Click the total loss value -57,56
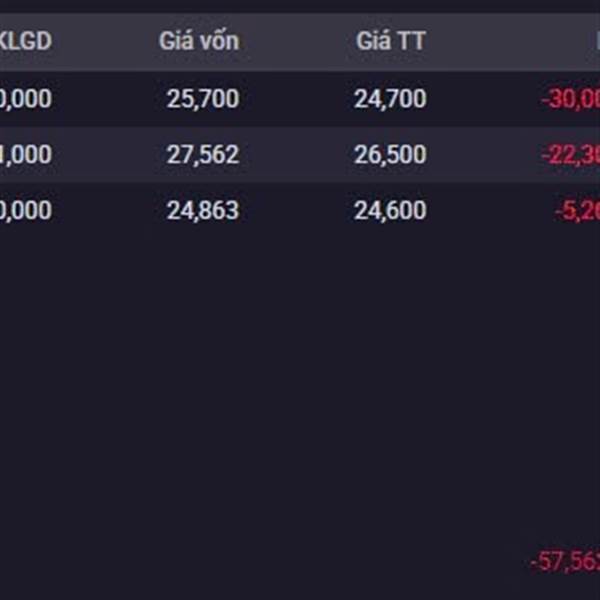Image resolution: width=600 pixels, height=600 pixels. (565, 562)
